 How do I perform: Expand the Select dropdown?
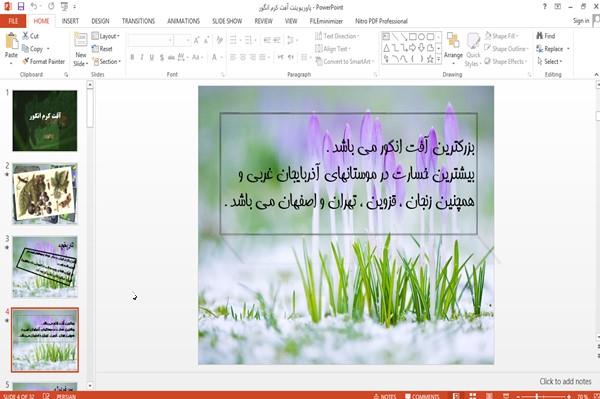point(549,61)
